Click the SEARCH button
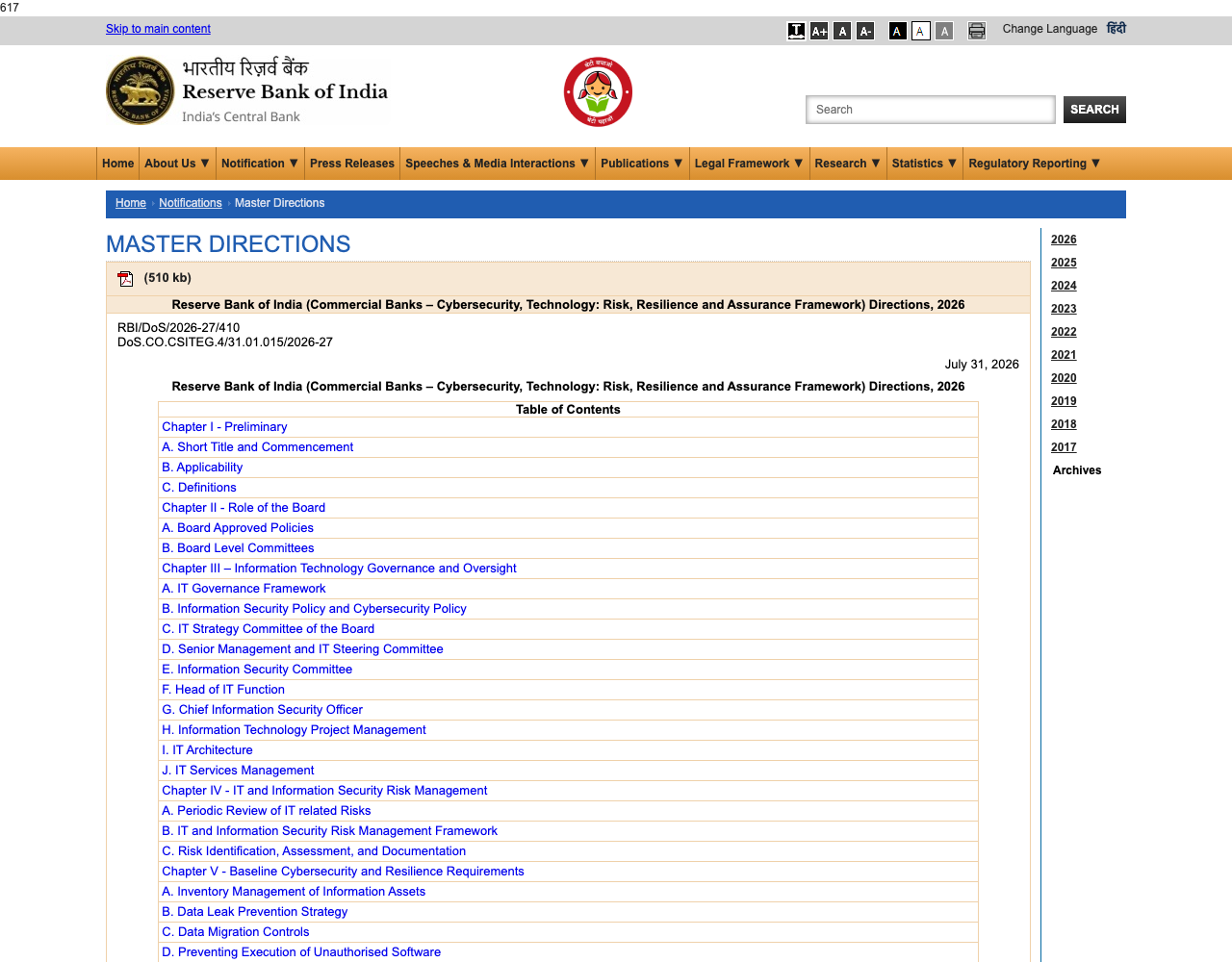Viewport: 1232px width, 962px height. click(x=1094, y=110)
